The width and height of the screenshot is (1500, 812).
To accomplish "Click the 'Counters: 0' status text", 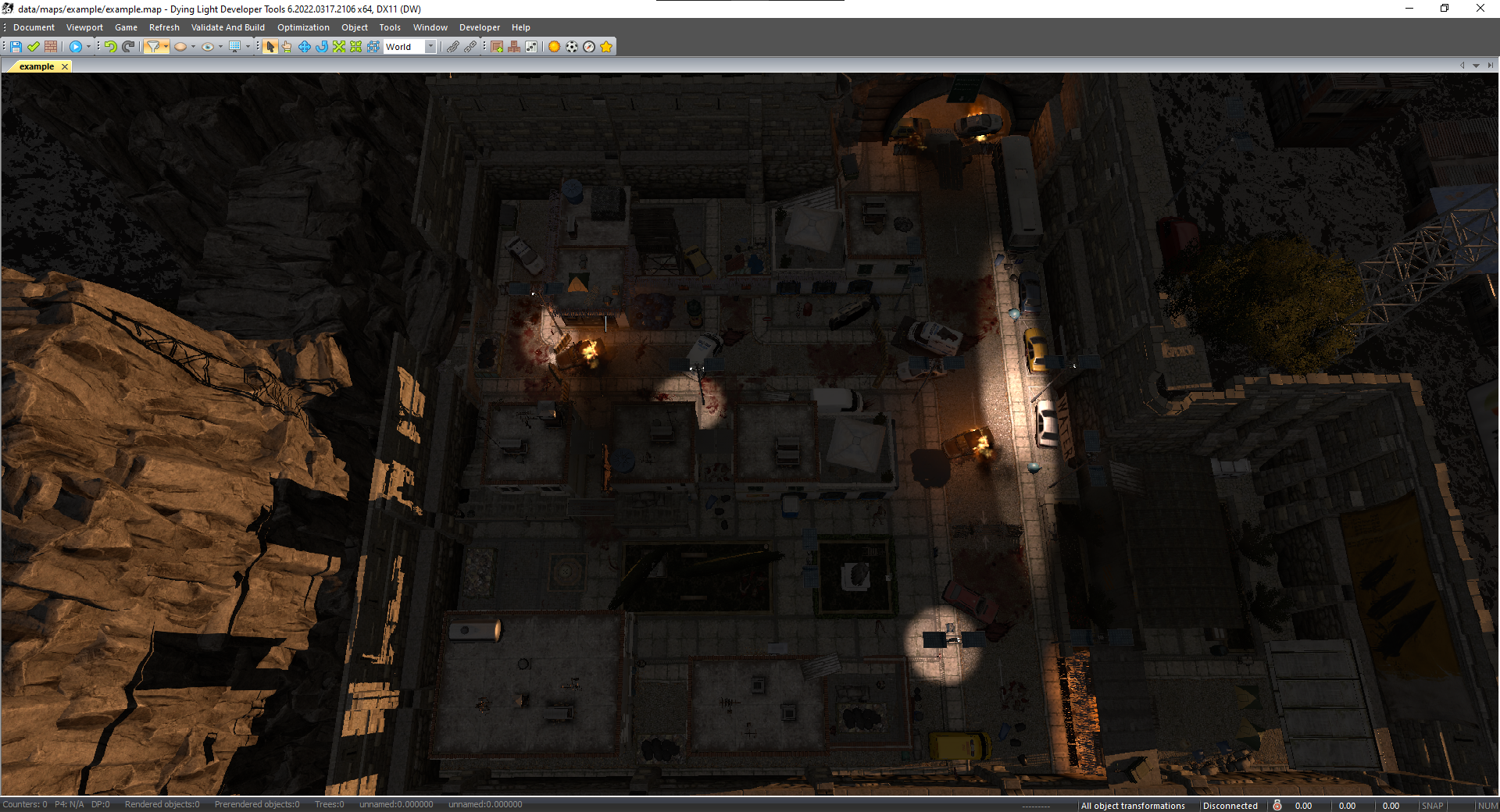I will [24, 804].
